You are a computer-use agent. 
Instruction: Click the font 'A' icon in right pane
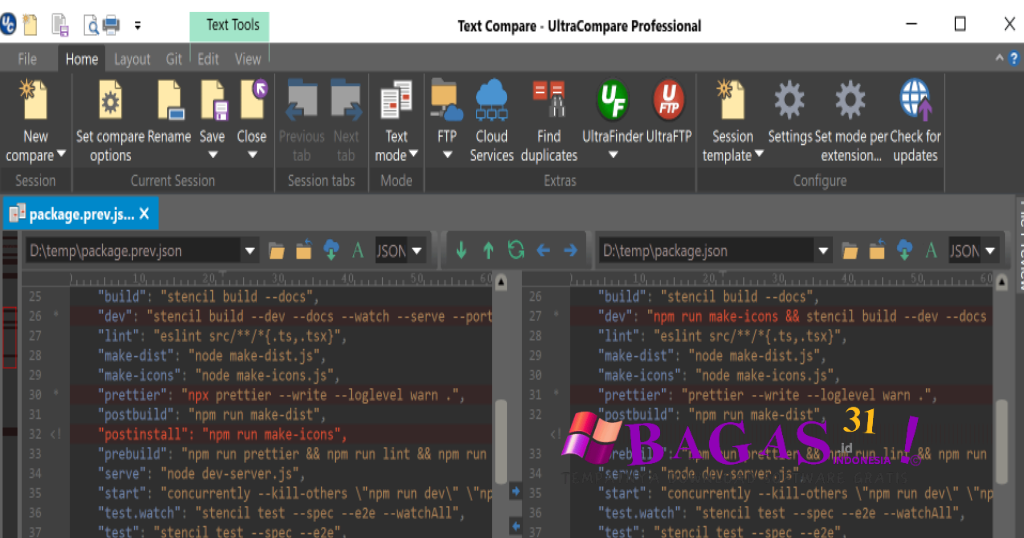coord(931,251)
